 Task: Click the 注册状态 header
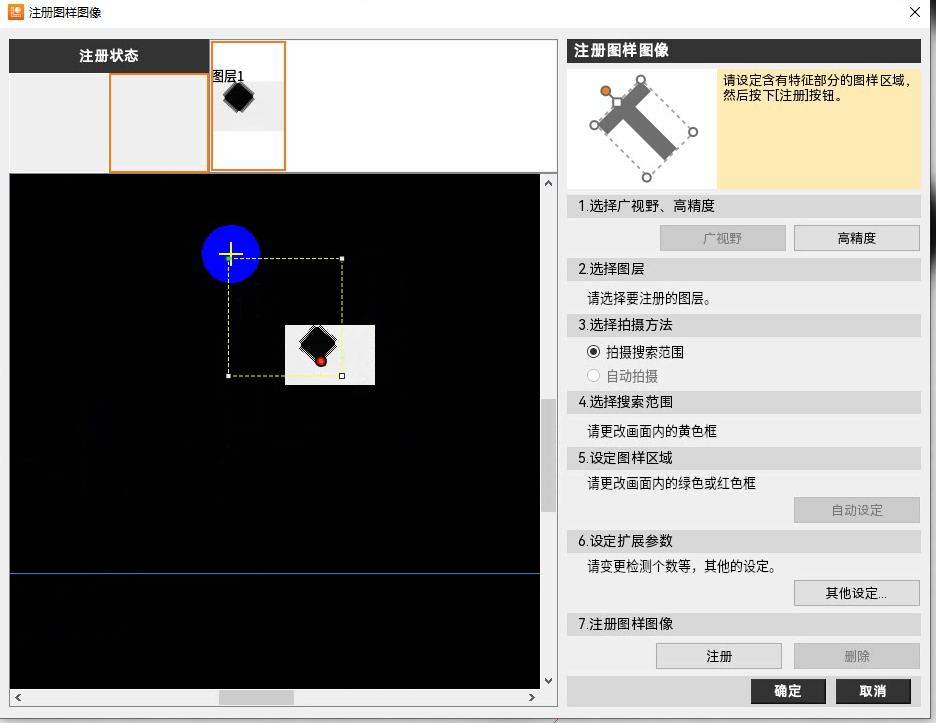(x=109, y=56)
